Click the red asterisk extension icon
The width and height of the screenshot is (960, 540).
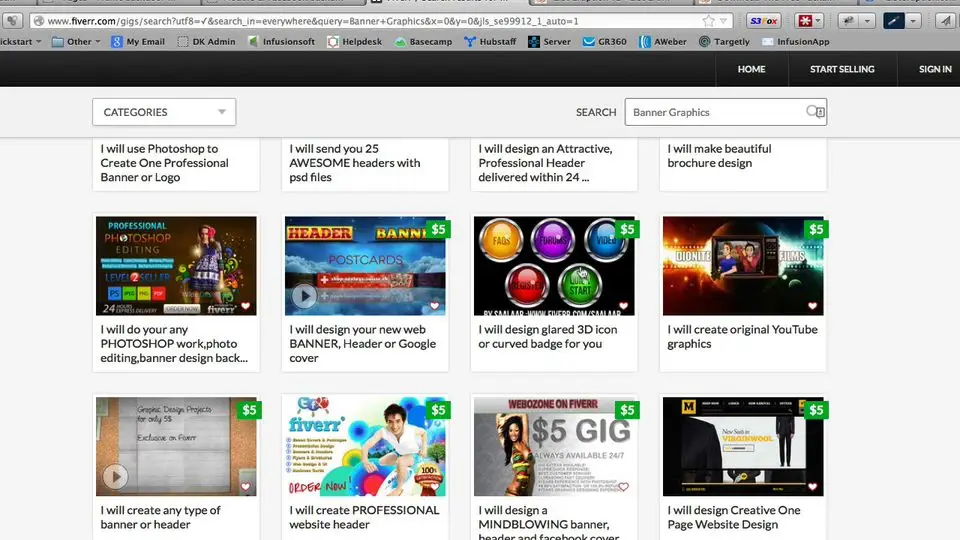[805, 21]
